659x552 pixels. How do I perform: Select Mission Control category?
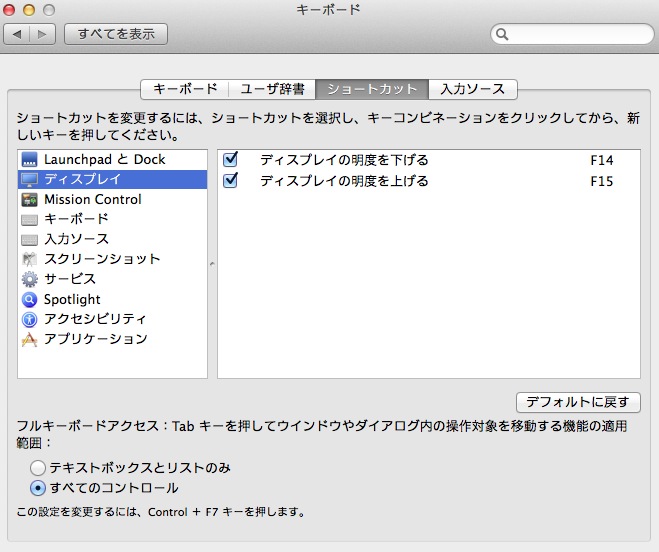(113, 199)
